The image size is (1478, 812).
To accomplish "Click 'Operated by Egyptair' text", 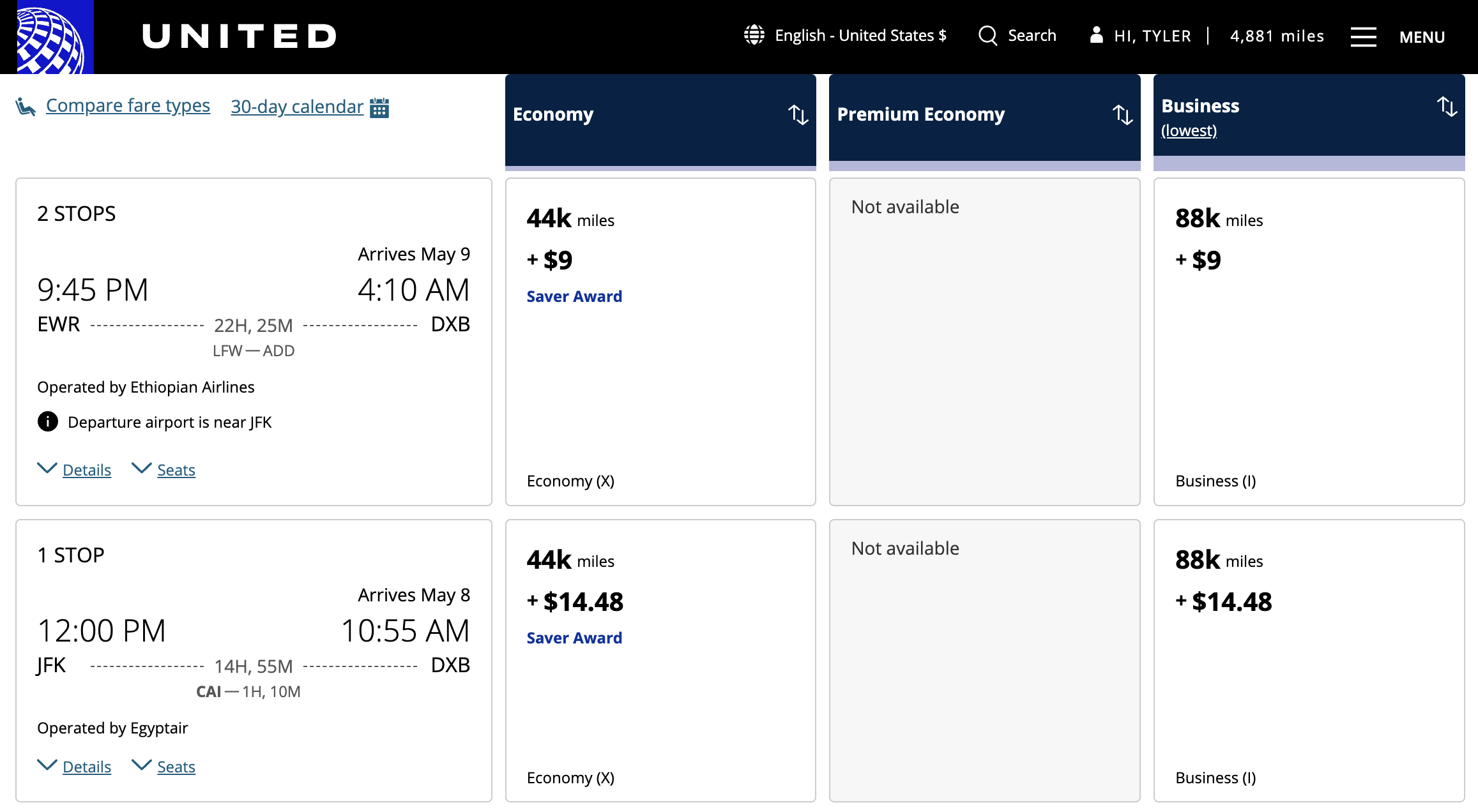I will pos(112,728).
